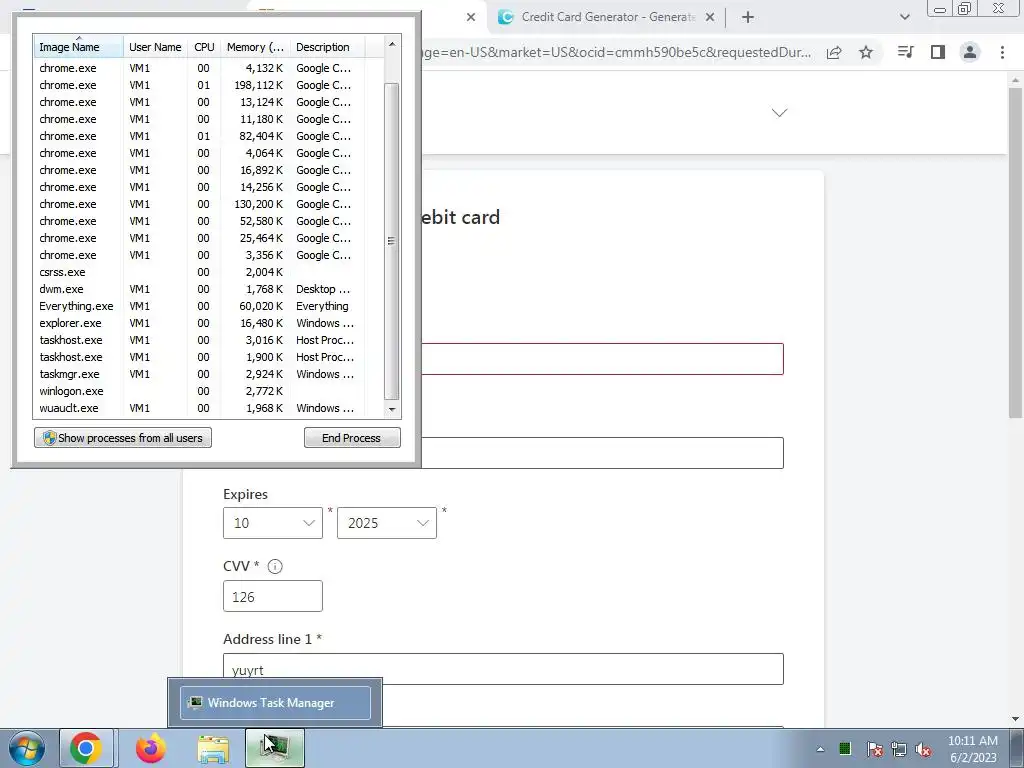Viewport: 1024px width, 768px height.
Task: Open Windows Explorer from the taskbar
Action: pyautogui.click(x=213, y=748)
